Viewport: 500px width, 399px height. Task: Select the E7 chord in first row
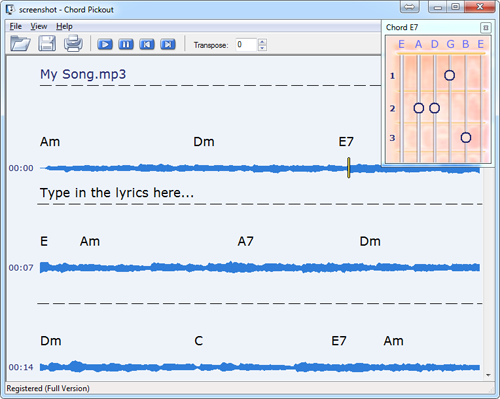pyautogui.click(x=346, y=142)
